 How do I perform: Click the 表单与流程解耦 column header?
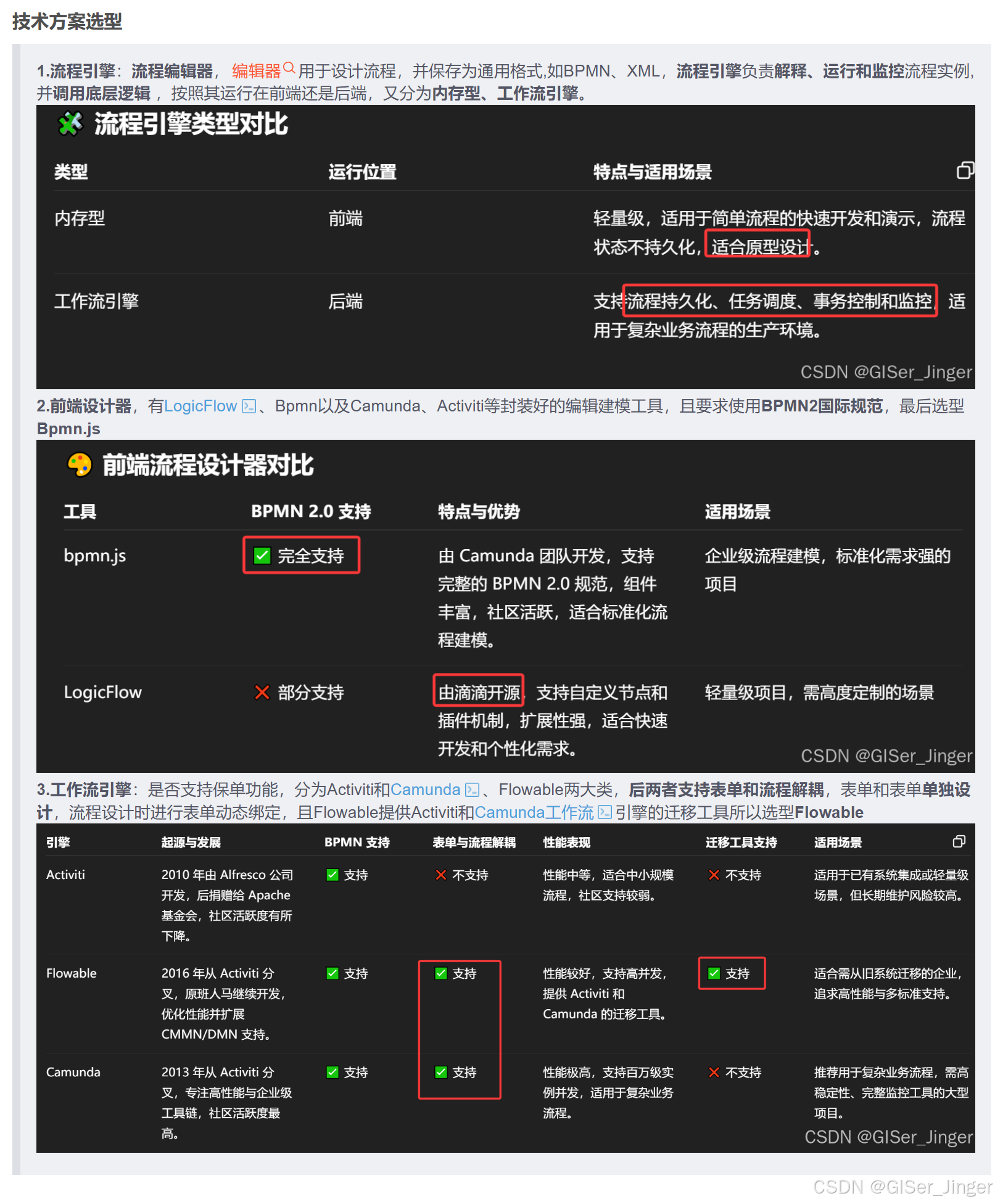click(x=474, y=843)
